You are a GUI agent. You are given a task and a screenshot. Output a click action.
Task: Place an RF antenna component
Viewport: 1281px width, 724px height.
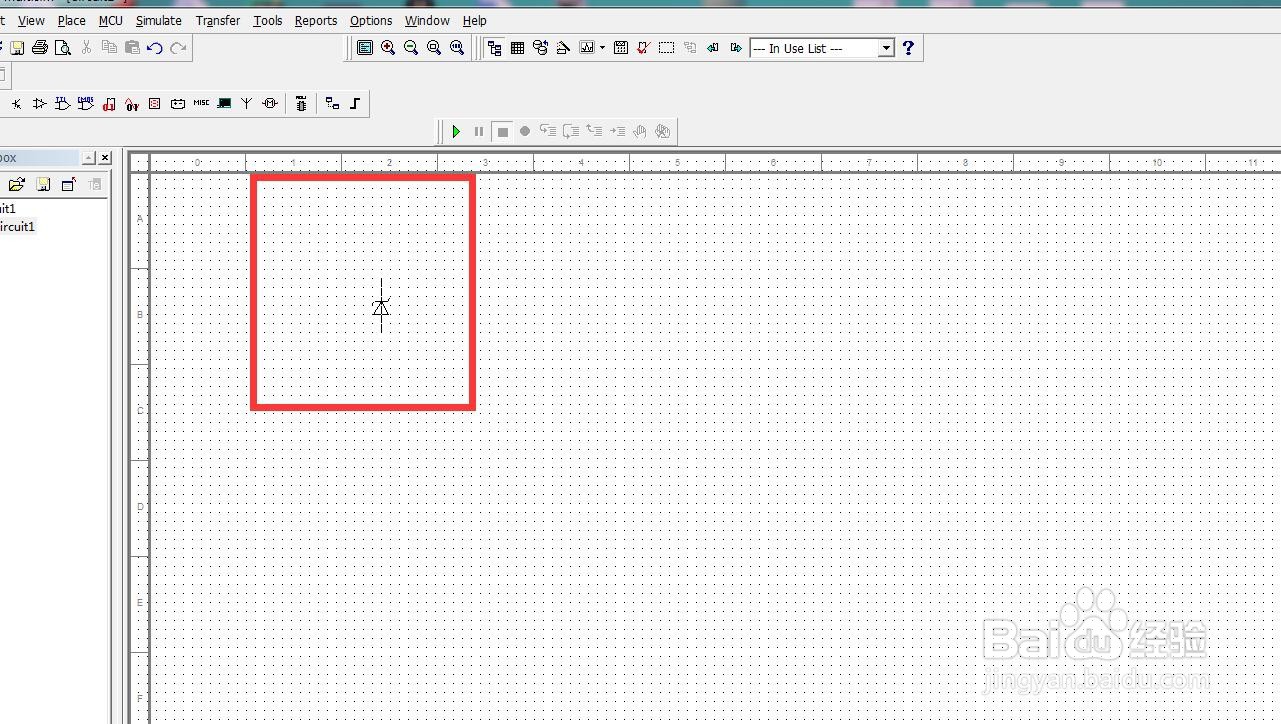point(246,103)
